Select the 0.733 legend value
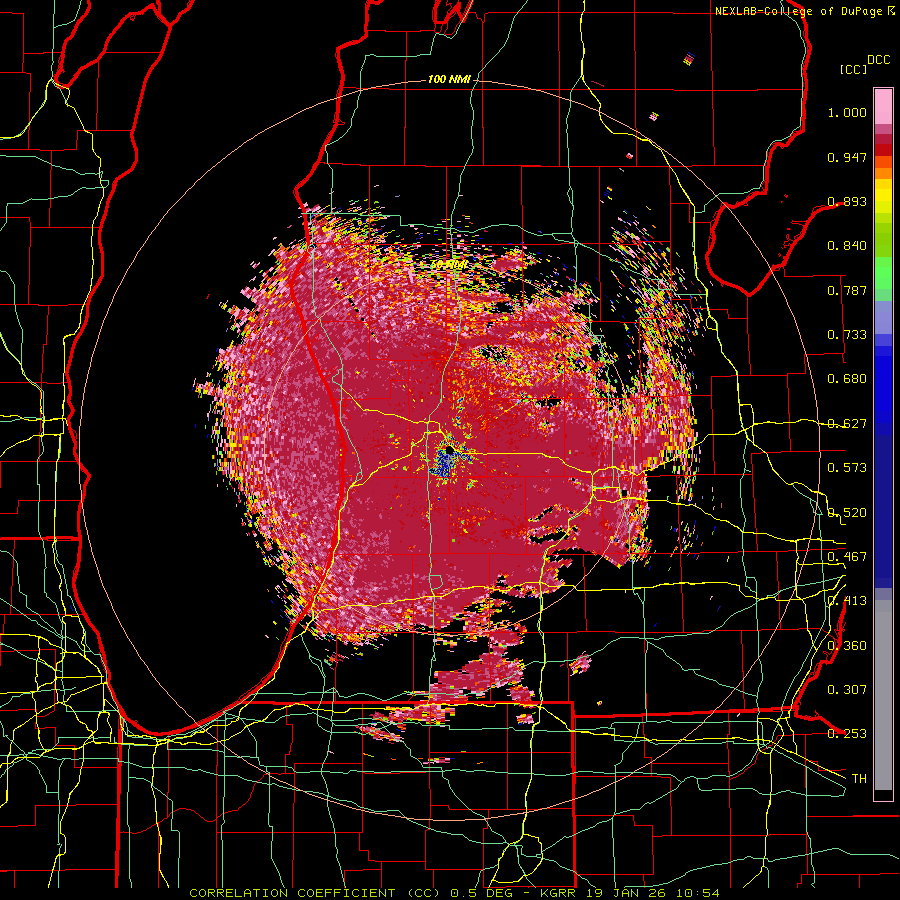The width and height of the screenshot is (900, 900). point(847,335)
